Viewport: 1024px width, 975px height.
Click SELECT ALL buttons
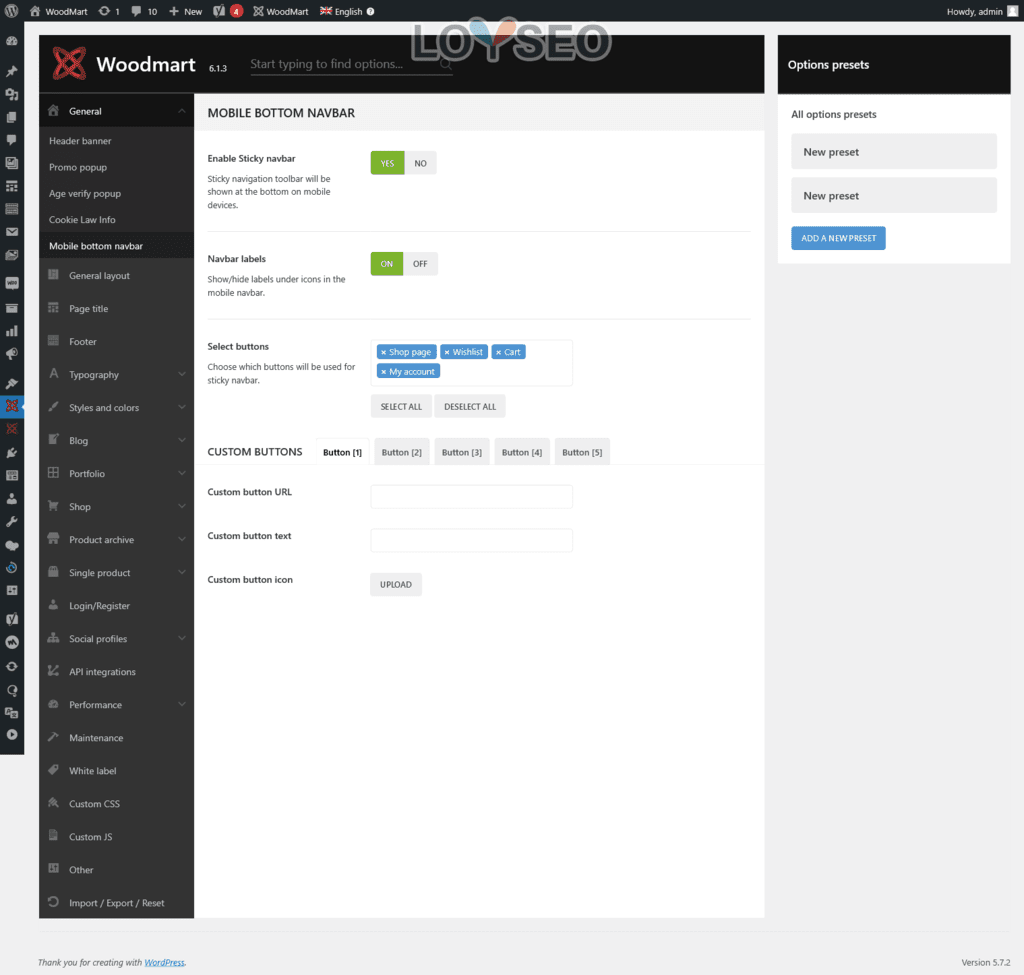pyautogui.click(x=401, y=406)
